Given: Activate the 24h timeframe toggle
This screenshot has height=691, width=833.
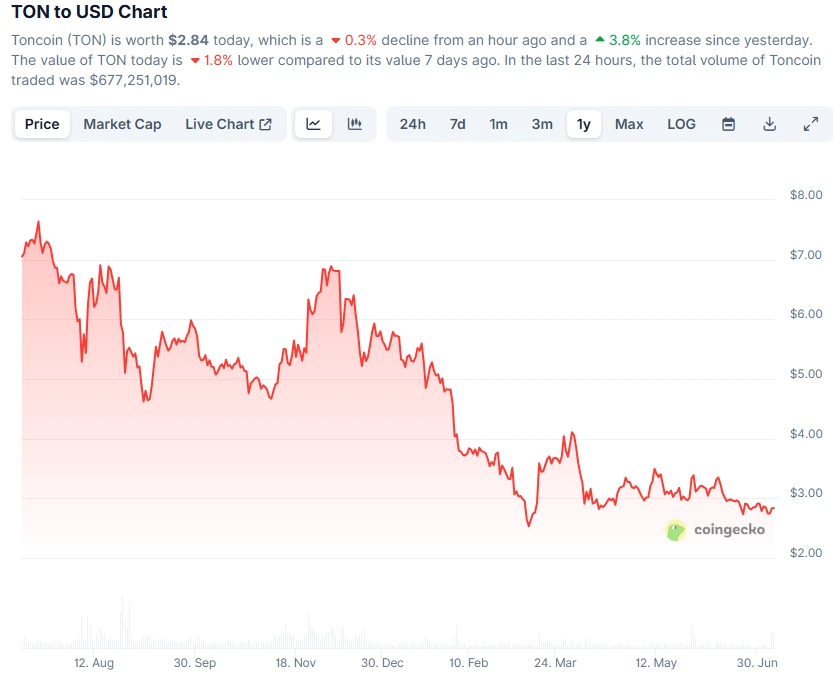Looking at the screenshot, I should click(x=413, y=123).
